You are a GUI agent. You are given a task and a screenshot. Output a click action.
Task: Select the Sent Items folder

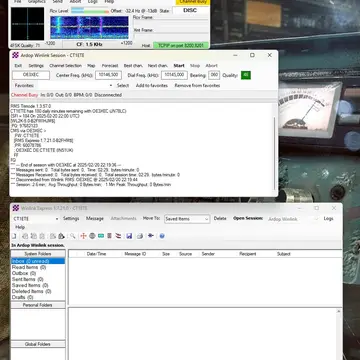(x=28, y=279)
